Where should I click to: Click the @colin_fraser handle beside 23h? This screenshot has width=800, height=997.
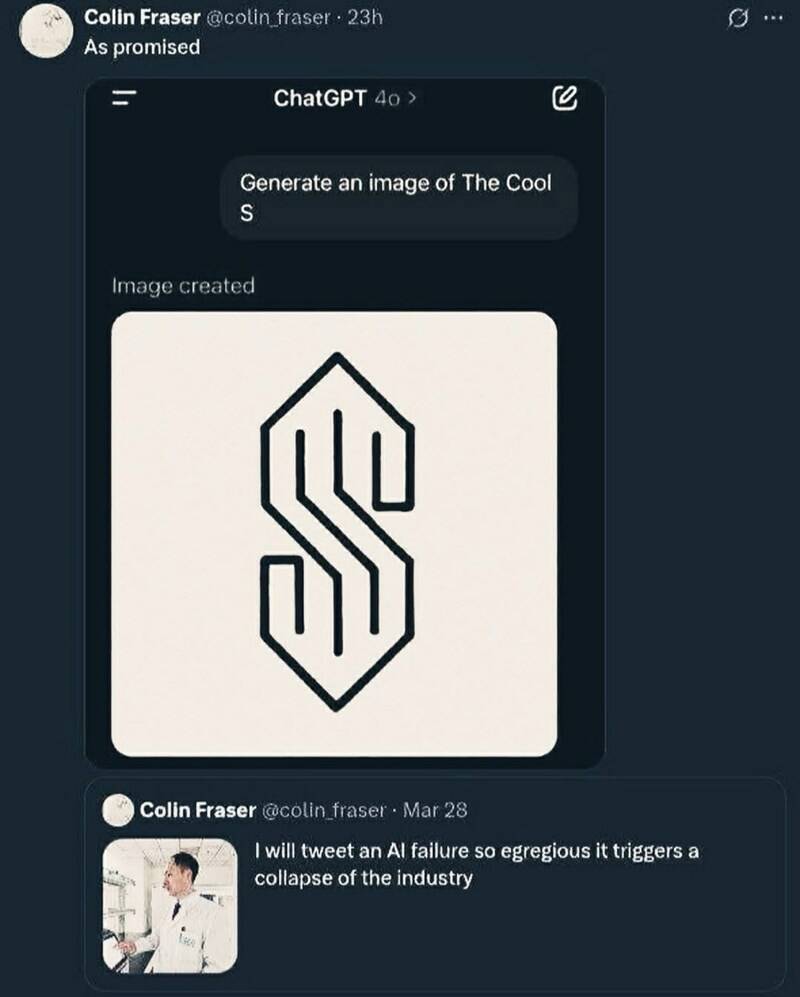(268, 18)
